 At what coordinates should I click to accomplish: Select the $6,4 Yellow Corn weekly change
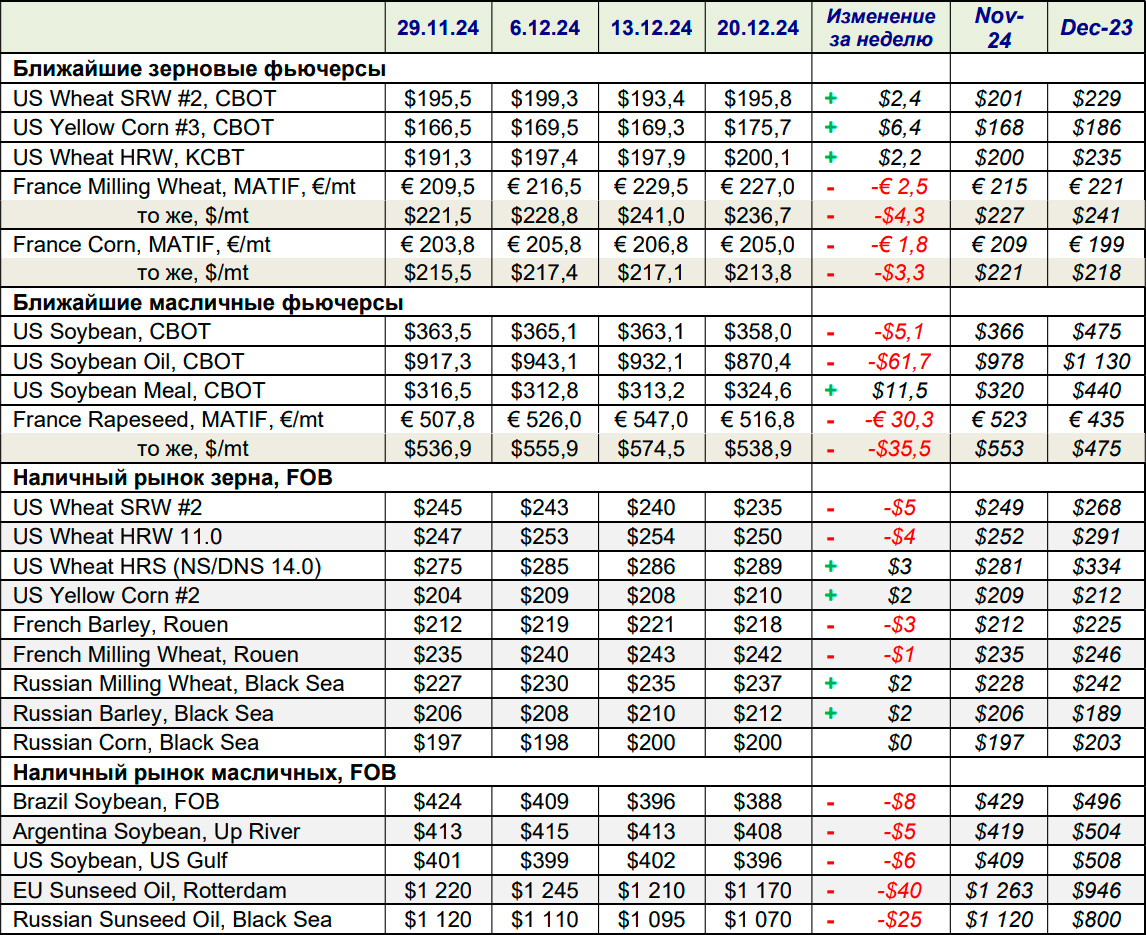tap(899, 128)
